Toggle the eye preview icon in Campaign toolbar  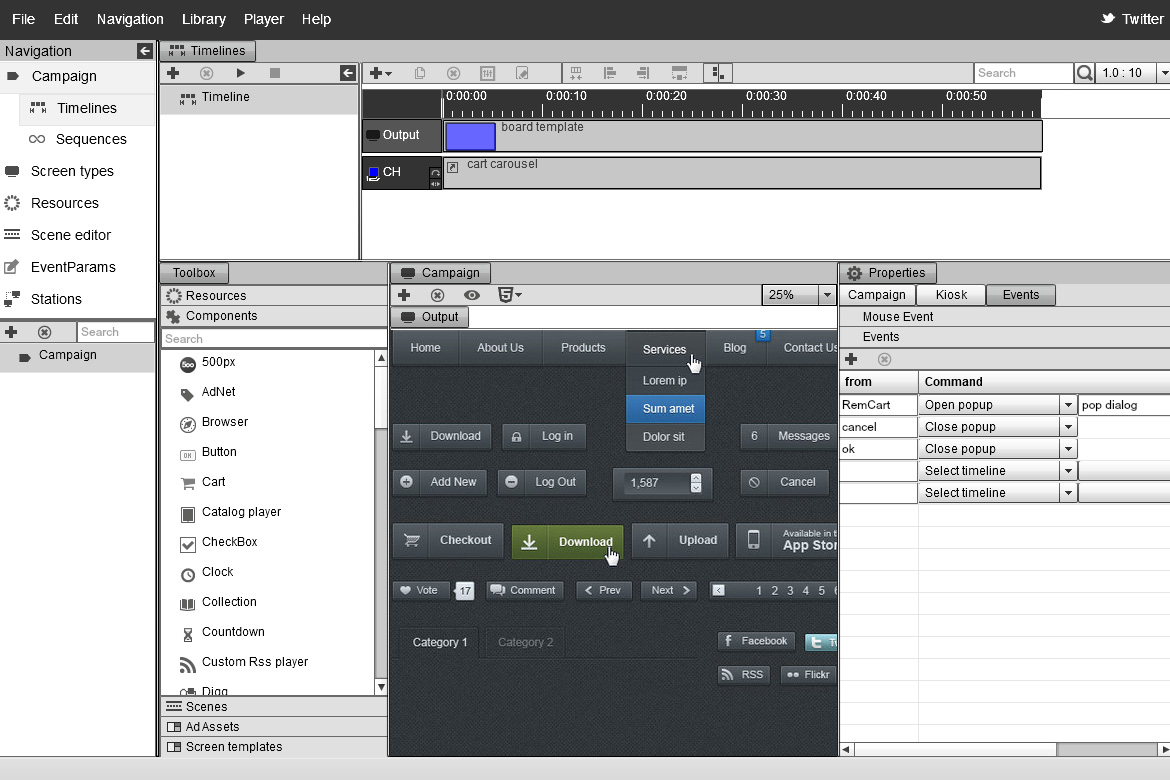[x=471, y=295]
